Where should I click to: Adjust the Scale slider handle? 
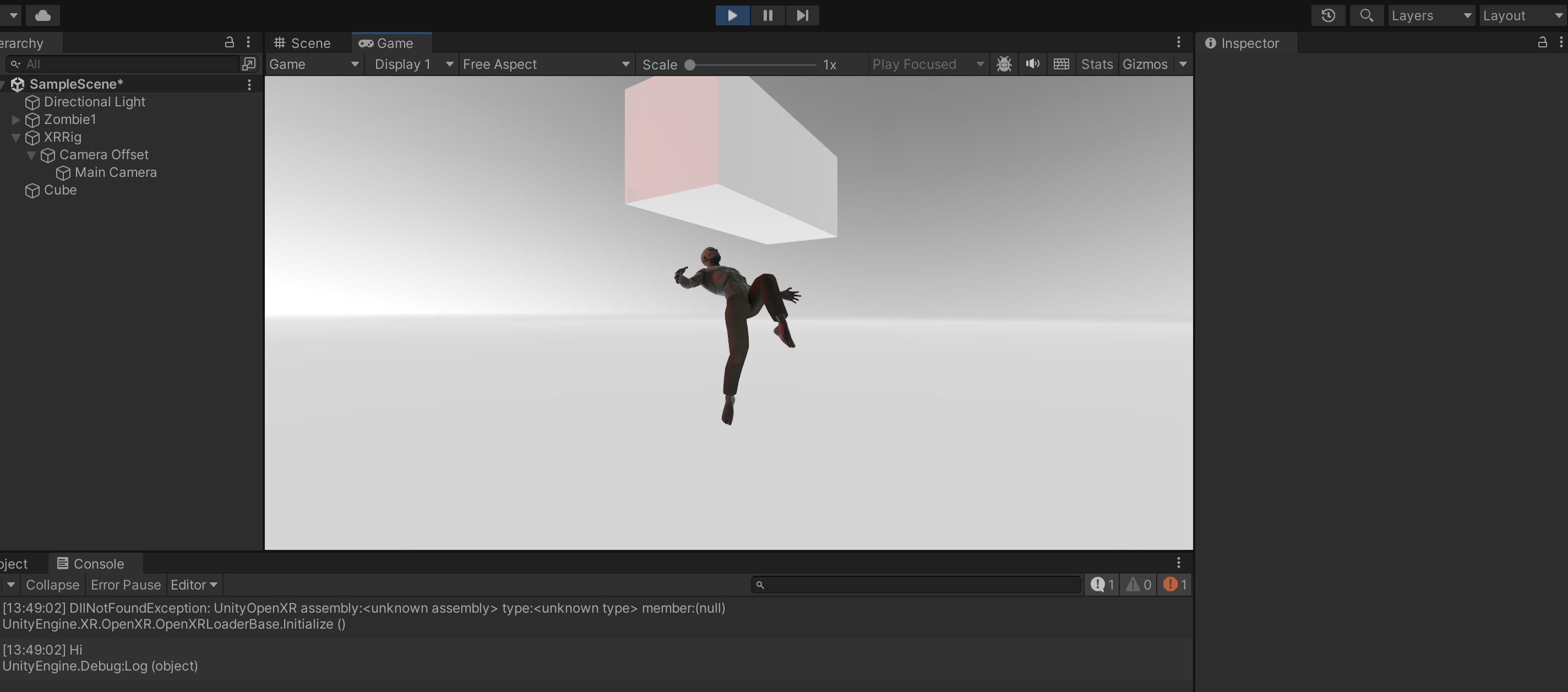(690, 64)
